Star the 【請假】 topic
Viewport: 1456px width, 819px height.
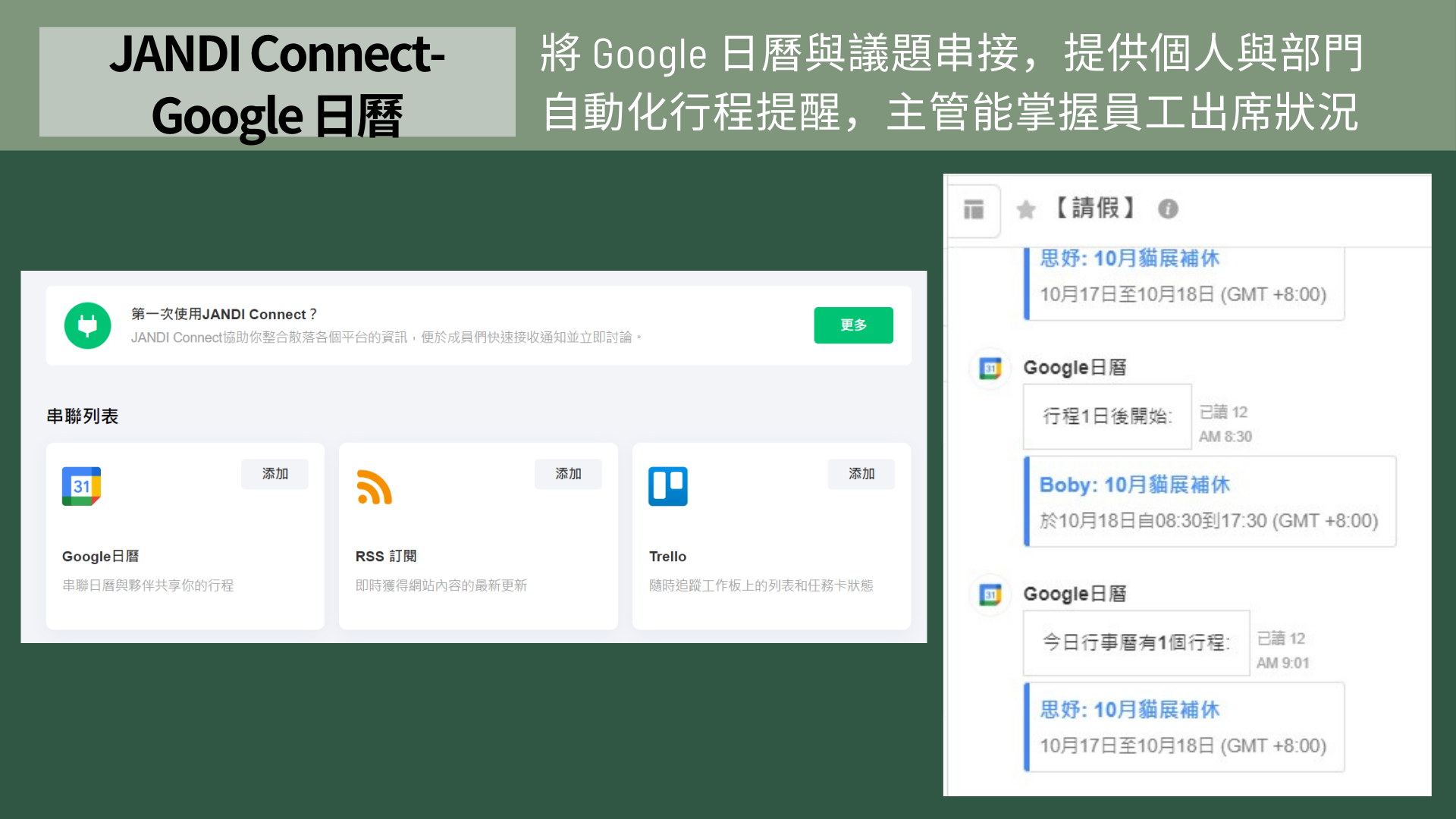(x=1026, y=209)
